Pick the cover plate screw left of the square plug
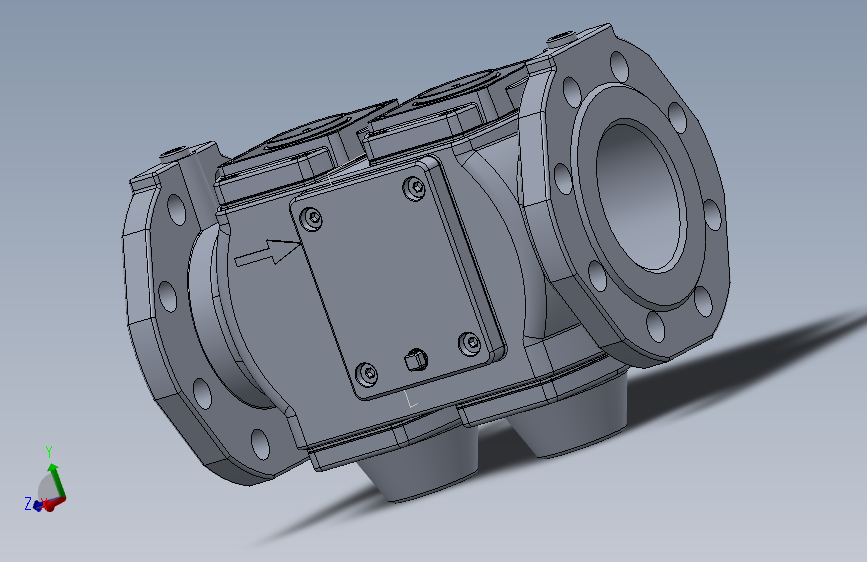867x562 pixels. pyautogui.click(x=367, y=374)
